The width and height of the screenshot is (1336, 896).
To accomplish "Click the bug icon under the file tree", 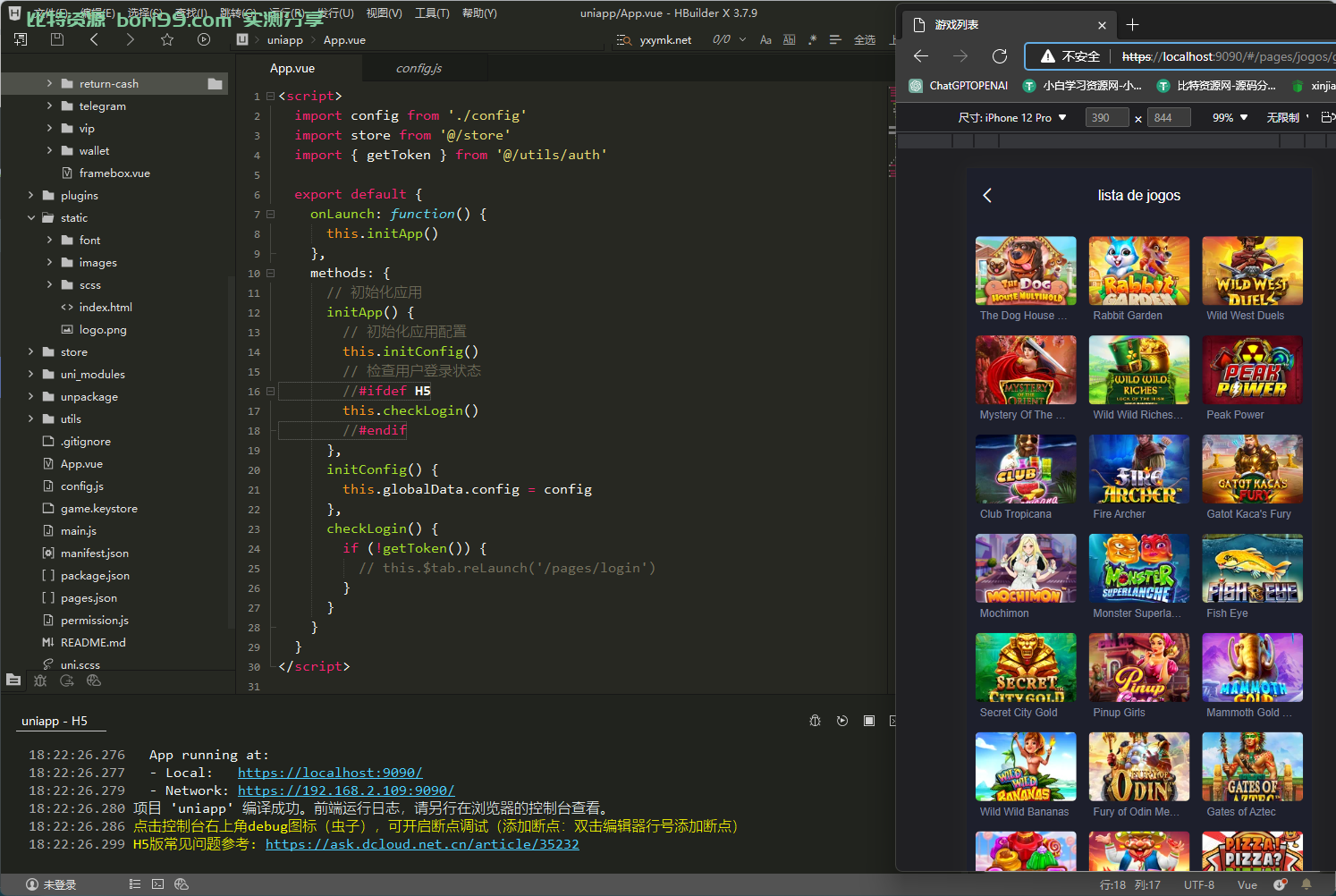I will point(40,680).
